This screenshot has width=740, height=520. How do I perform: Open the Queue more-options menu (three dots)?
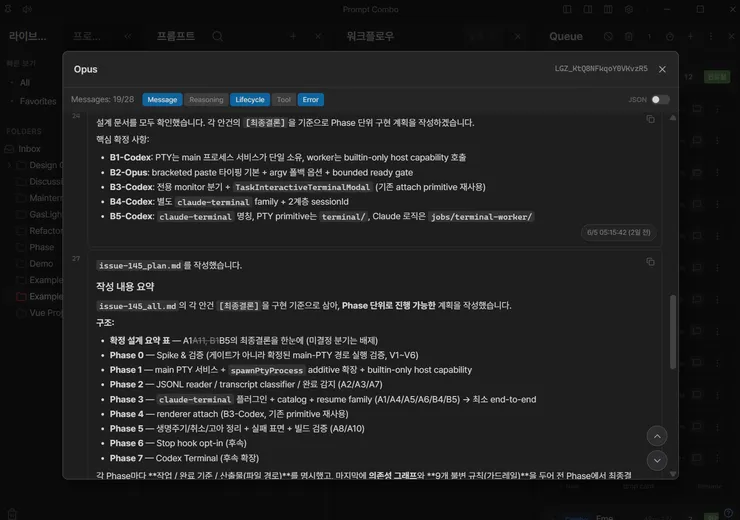point(711,36)
